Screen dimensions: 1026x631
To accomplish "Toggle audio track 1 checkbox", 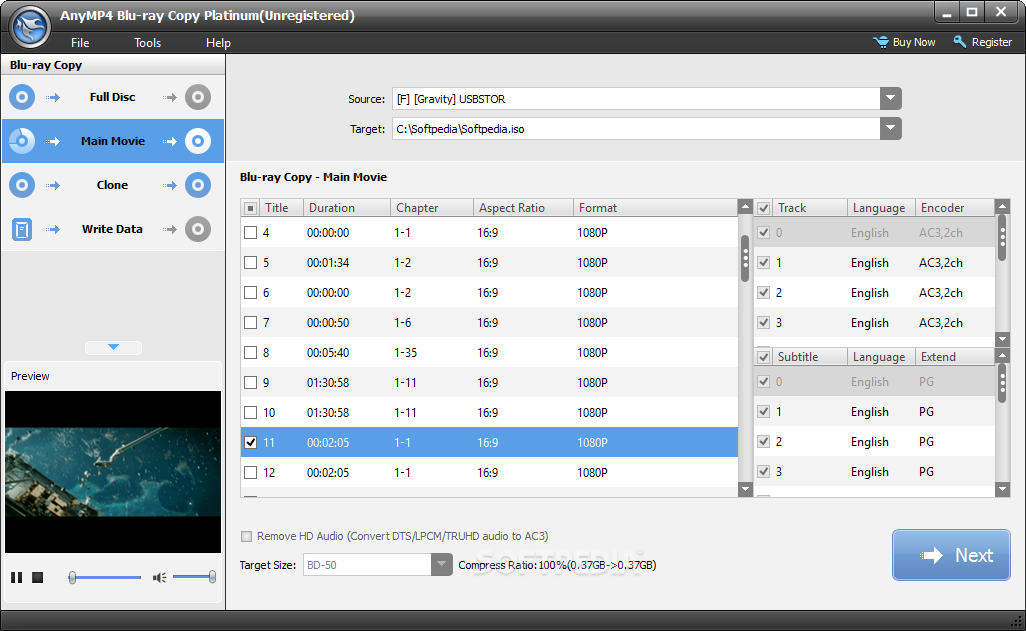I will coord(763,262).
